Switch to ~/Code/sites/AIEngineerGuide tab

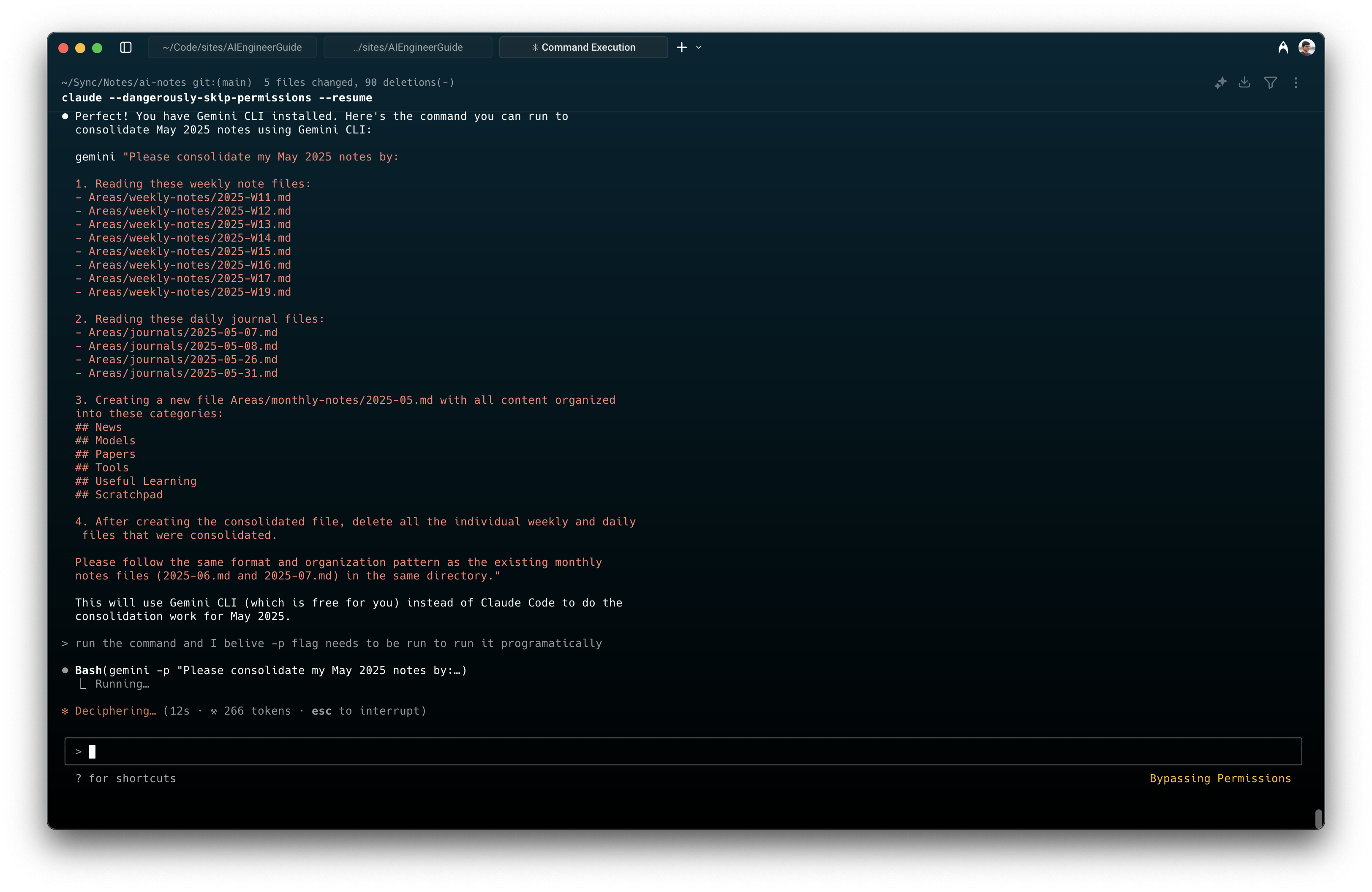point(232,47)
